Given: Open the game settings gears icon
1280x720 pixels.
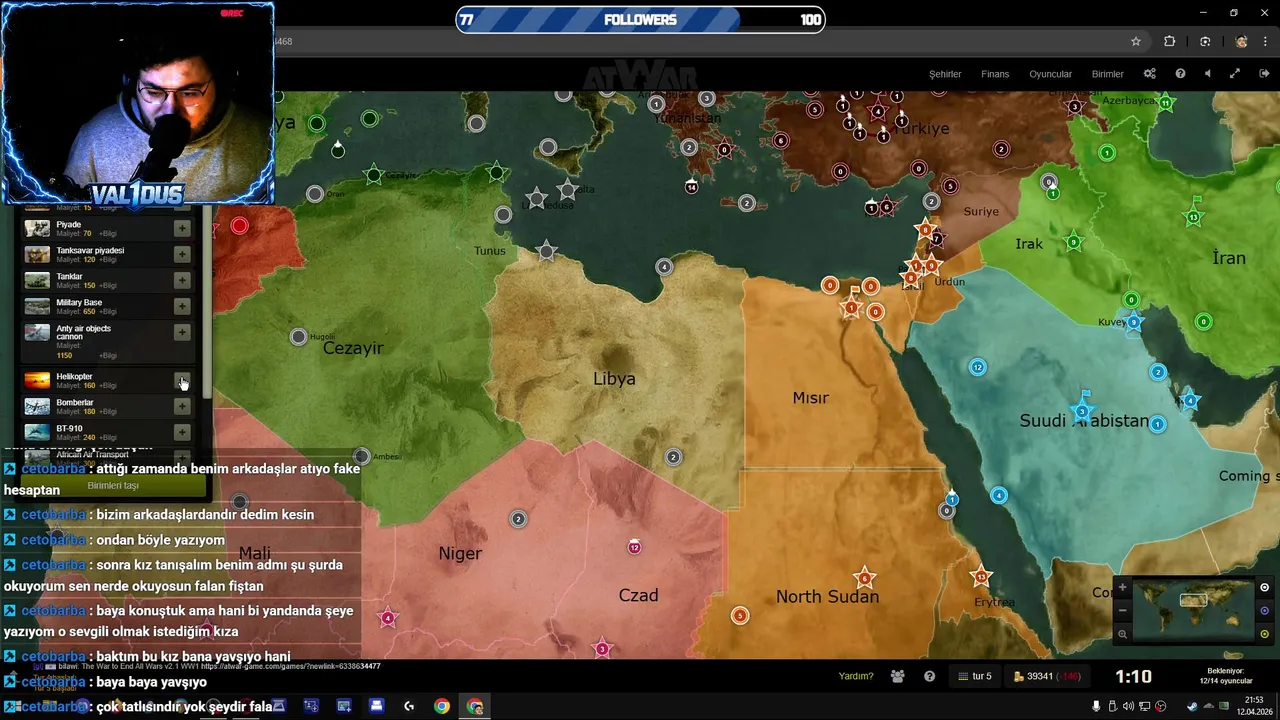Looking at the screenshot, I should [x=1150, y=73].
